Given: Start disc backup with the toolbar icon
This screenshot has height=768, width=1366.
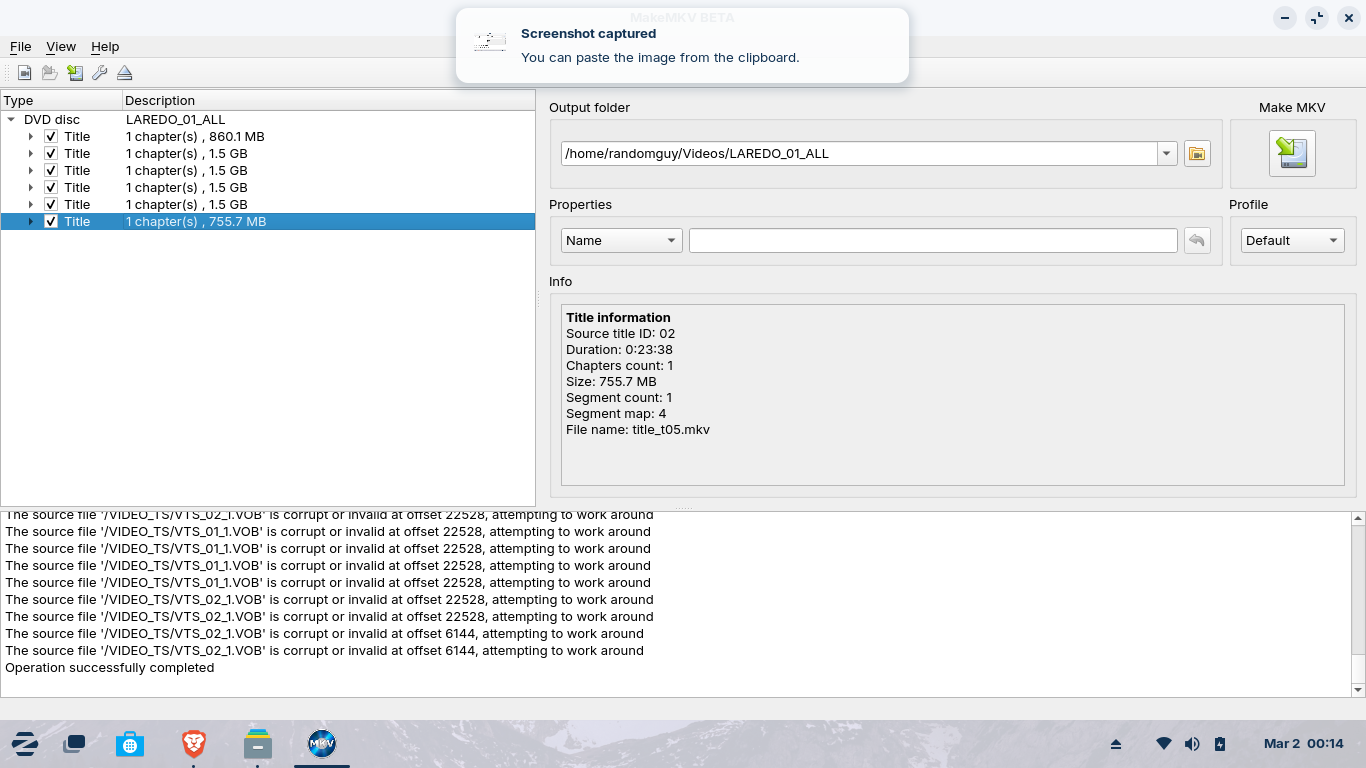Looking at the screenshot, I should click(75, 72).
